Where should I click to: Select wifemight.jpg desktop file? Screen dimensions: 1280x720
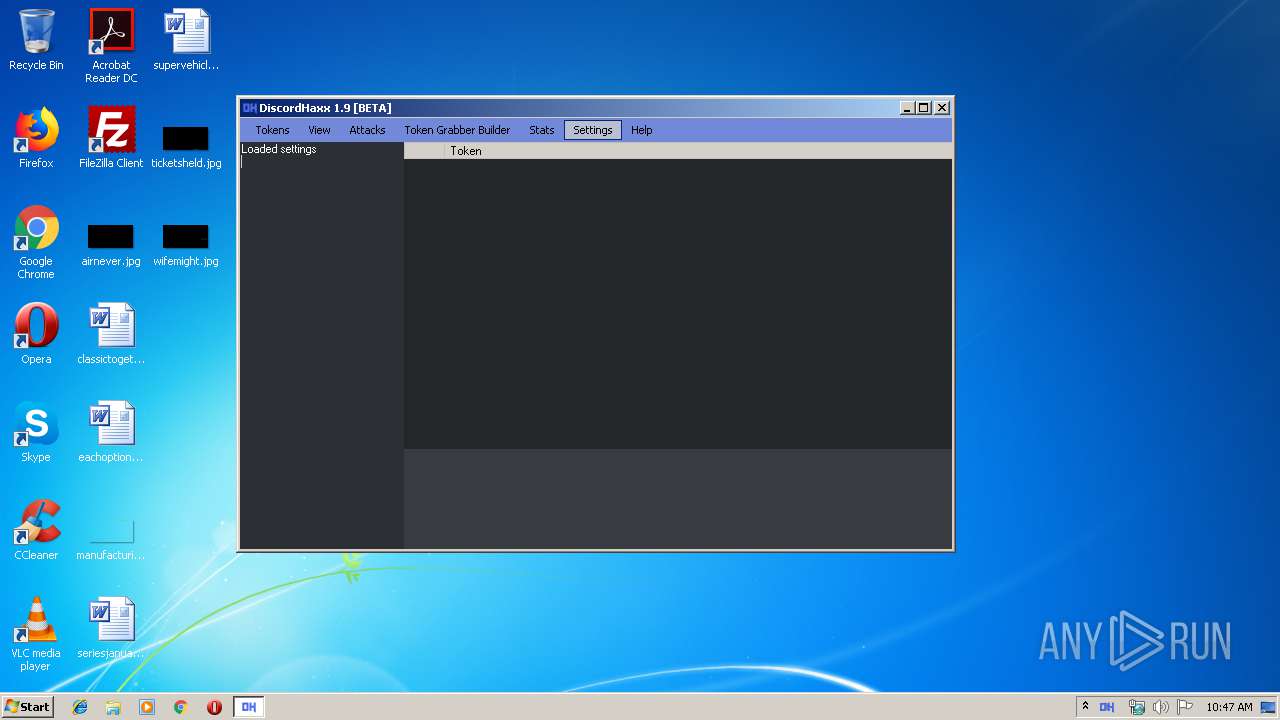coord(186,245)
